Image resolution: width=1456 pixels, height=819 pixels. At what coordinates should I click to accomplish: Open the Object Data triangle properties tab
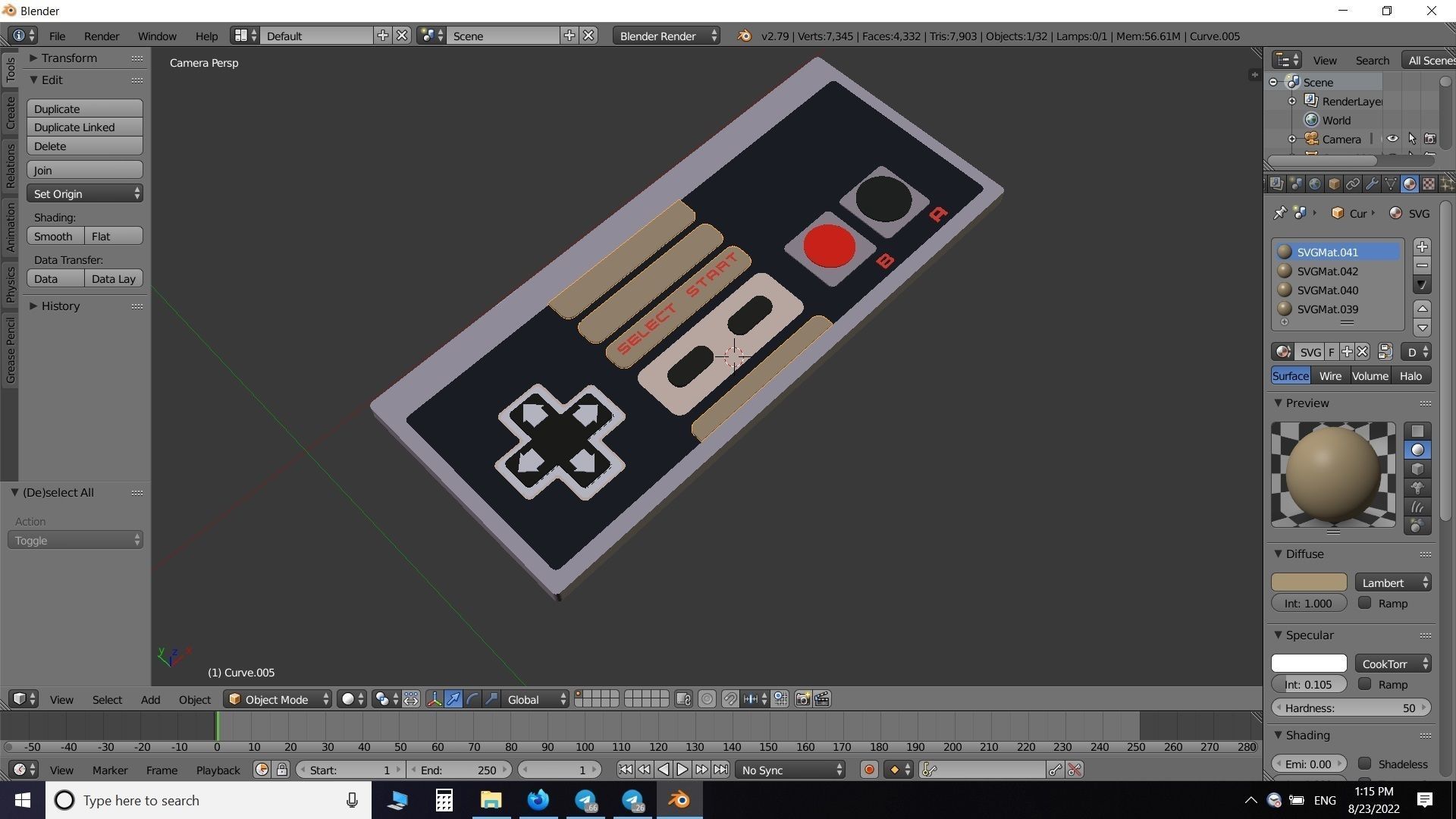(1391, 184)
